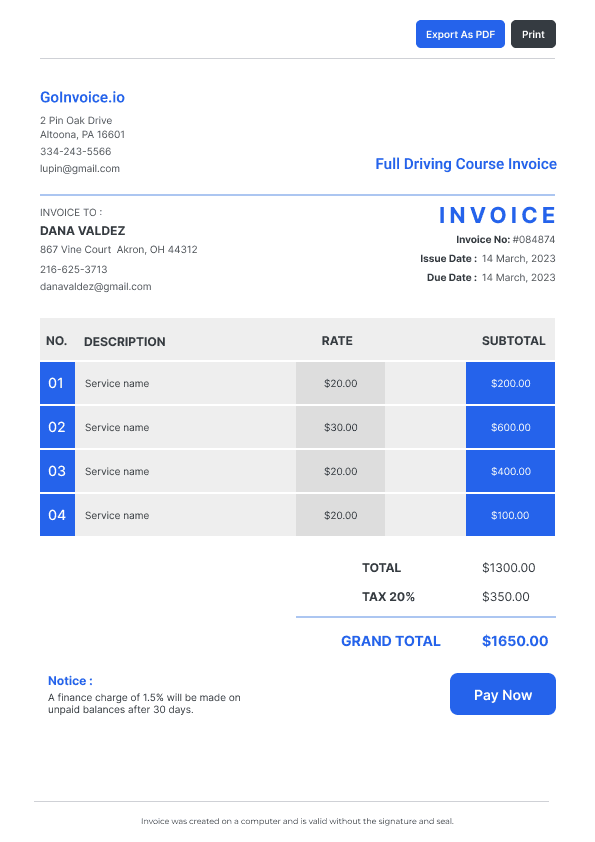Click the INVOICE TO : label
595x842 pixels.
click(71, 213)
